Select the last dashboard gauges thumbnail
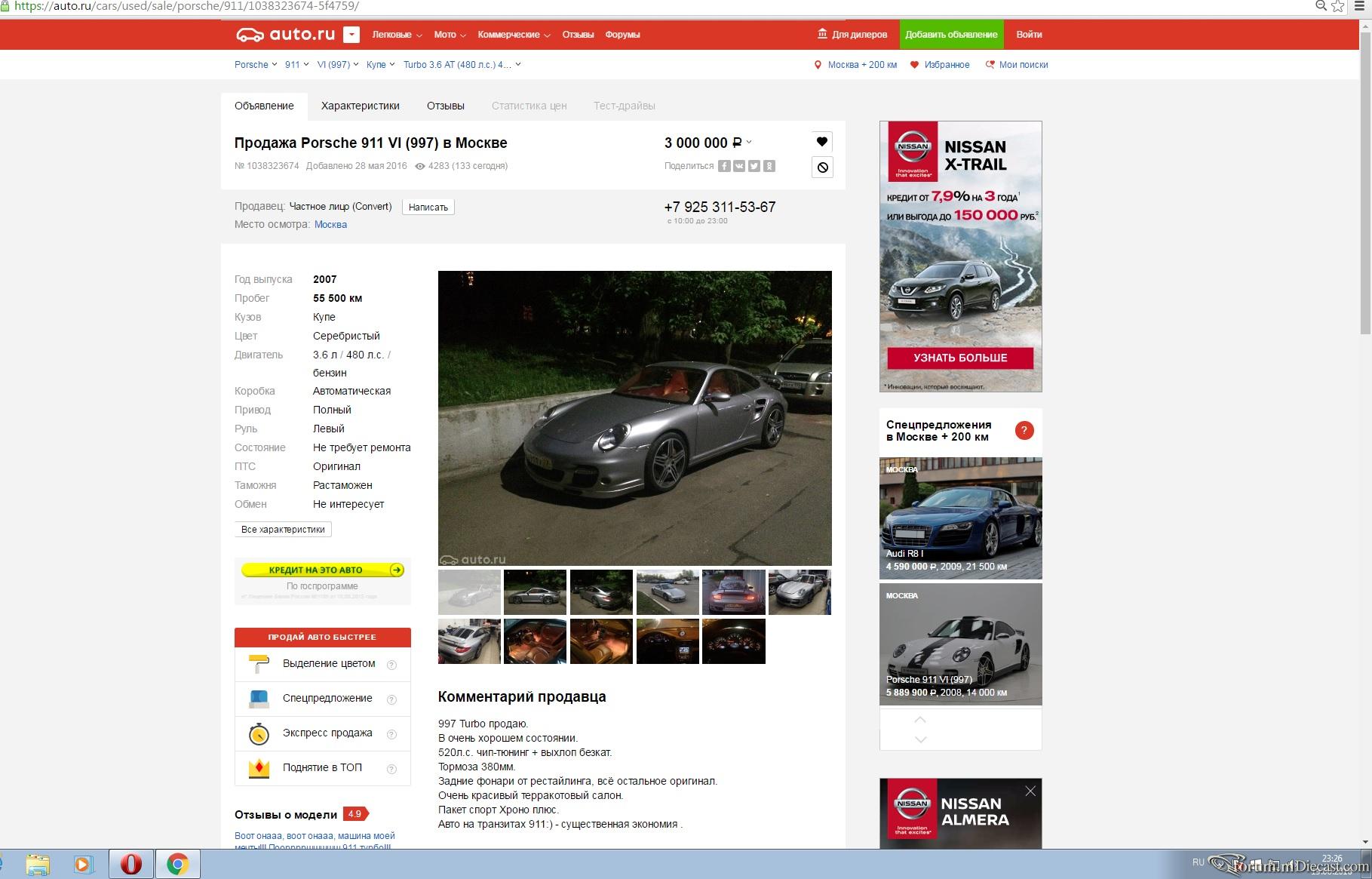The height and width of the screenshot is (879, 1372). click(x=733, y=641)
